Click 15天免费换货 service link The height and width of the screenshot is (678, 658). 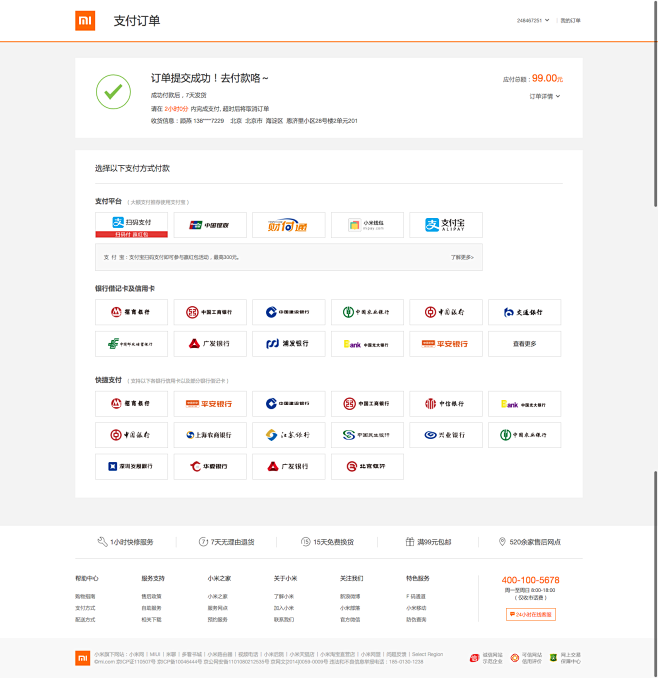(x=327, y=542)
